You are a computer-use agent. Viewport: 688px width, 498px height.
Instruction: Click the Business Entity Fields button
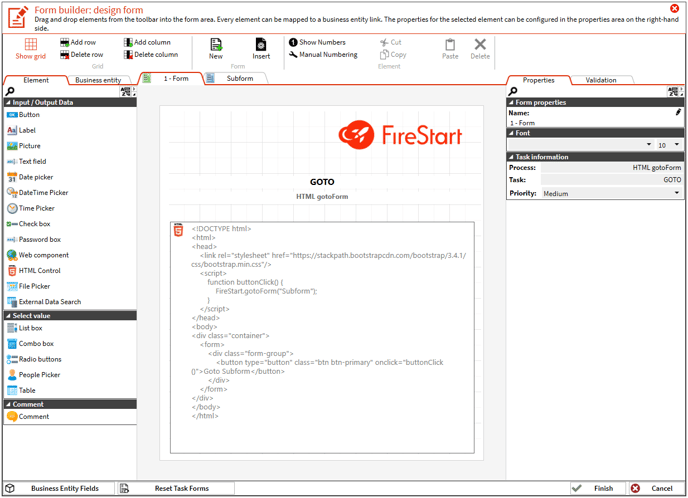pos(60,488)
